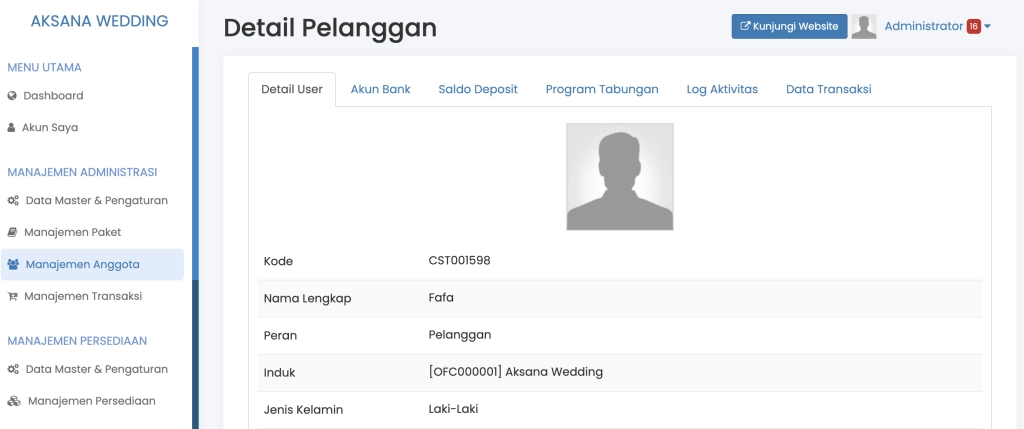1024x429 pixels.
Task: Click the gears icon beside the first Data Master & Pengaturan
Action: click(x=13, y=200)
